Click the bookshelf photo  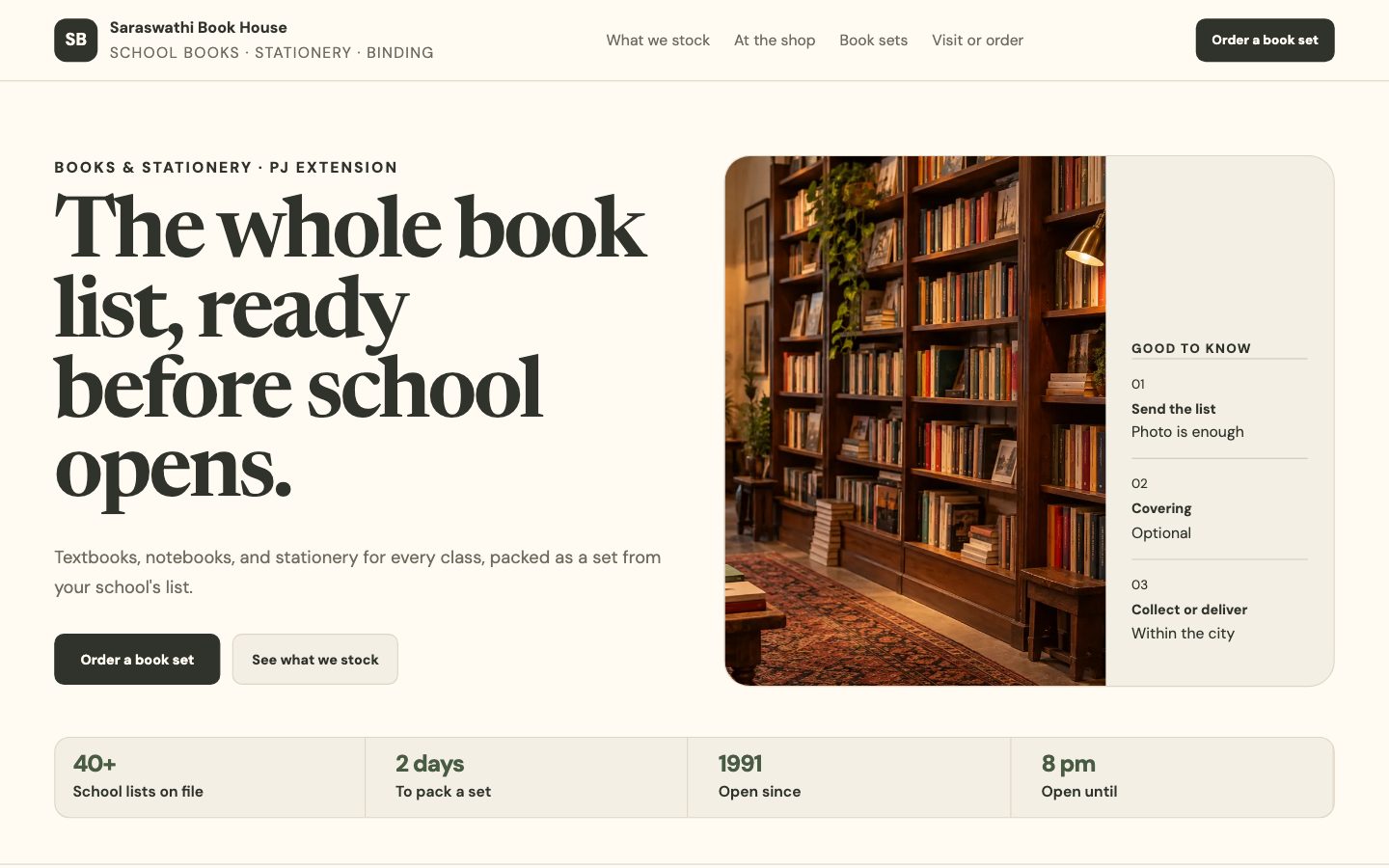point(915,420)
